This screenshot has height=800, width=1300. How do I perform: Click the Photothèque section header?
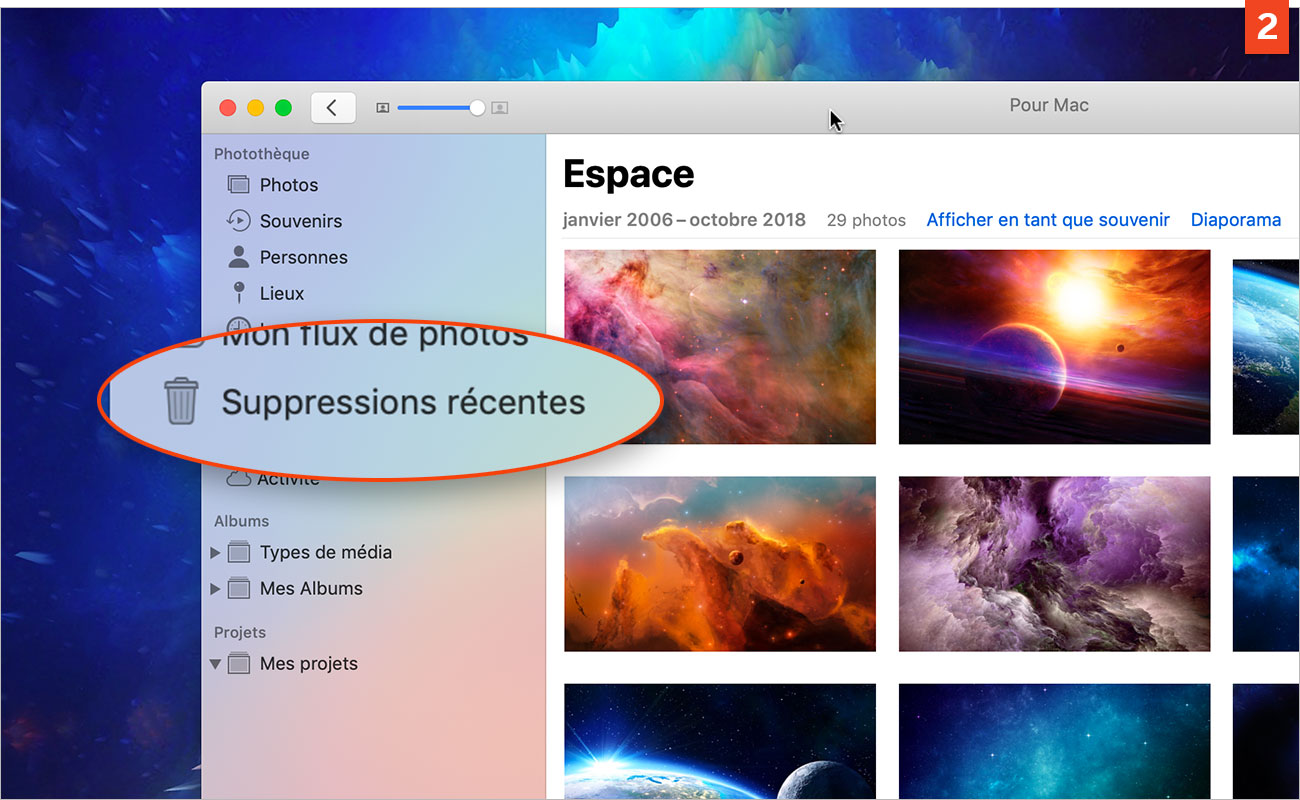click(x=262, y=154)
